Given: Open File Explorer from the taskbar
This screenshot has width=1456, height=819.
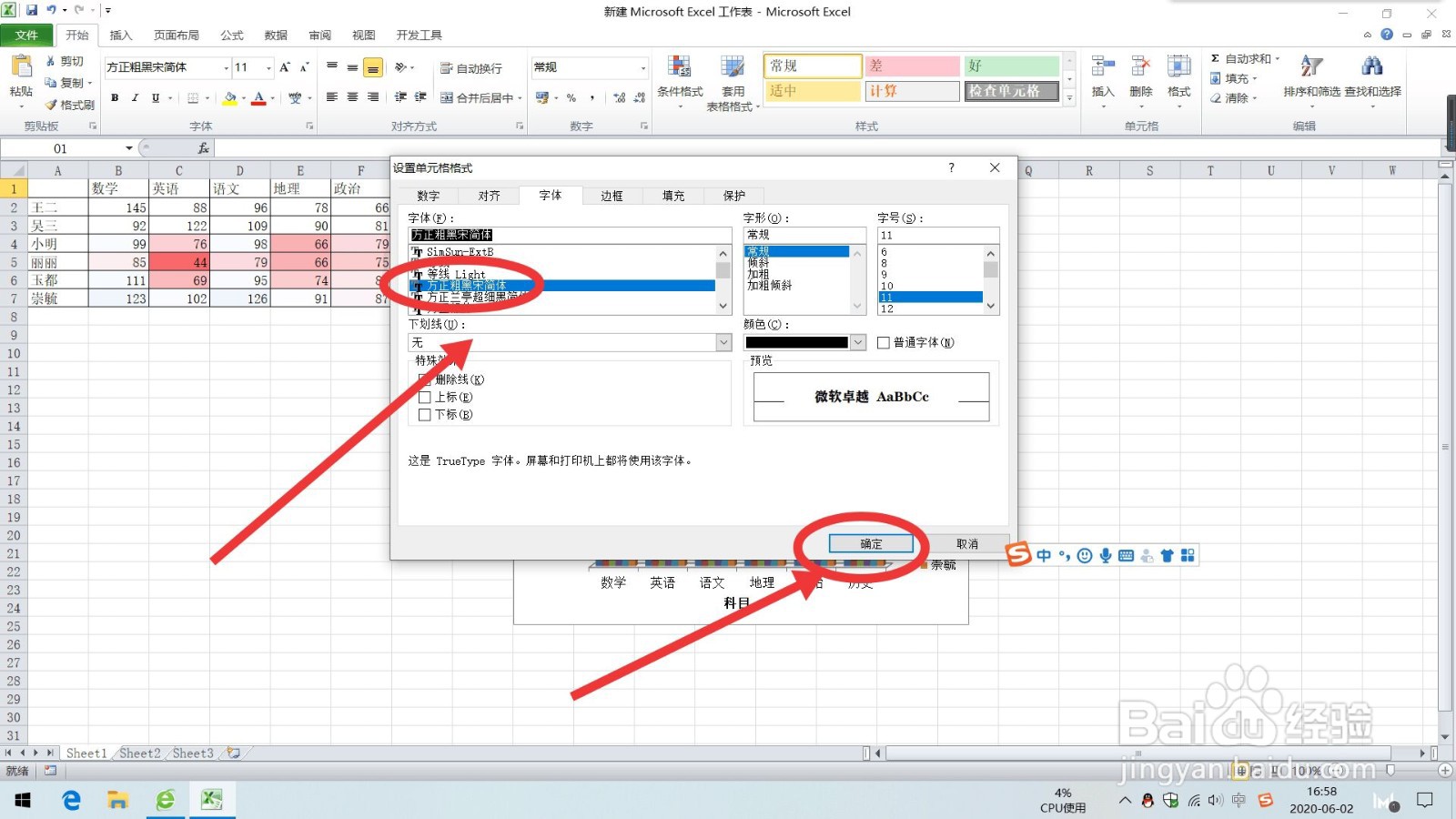Looking at the screenshot, I should 117,800.
